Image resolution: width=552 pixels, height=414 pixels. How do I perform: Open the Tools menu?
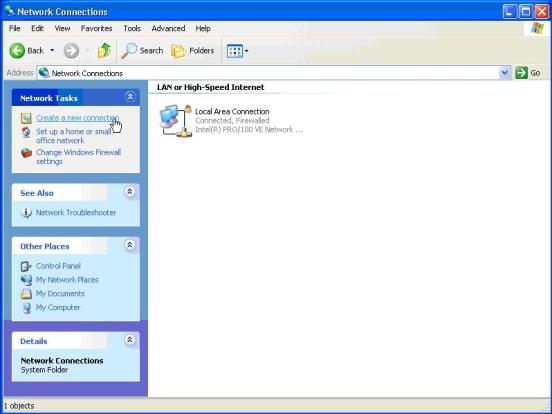coord(132,29)
